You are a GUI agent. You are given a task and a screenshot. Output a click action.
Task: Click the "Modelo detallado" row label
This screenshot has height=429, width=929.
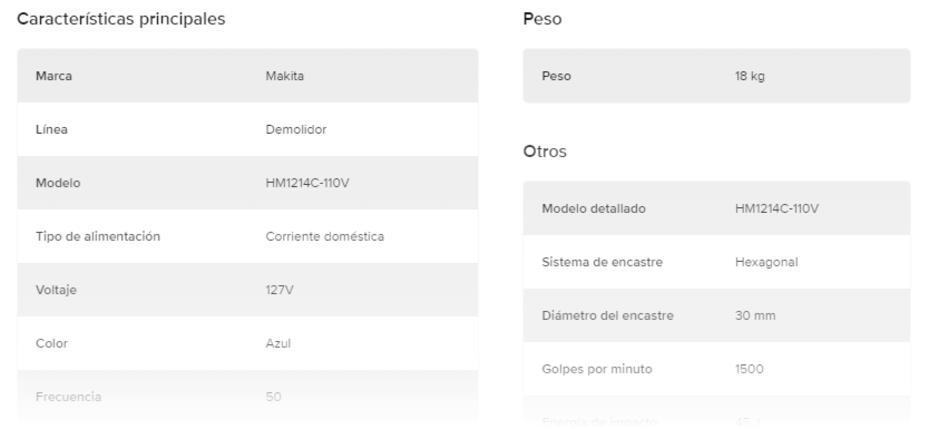point(593,209)
